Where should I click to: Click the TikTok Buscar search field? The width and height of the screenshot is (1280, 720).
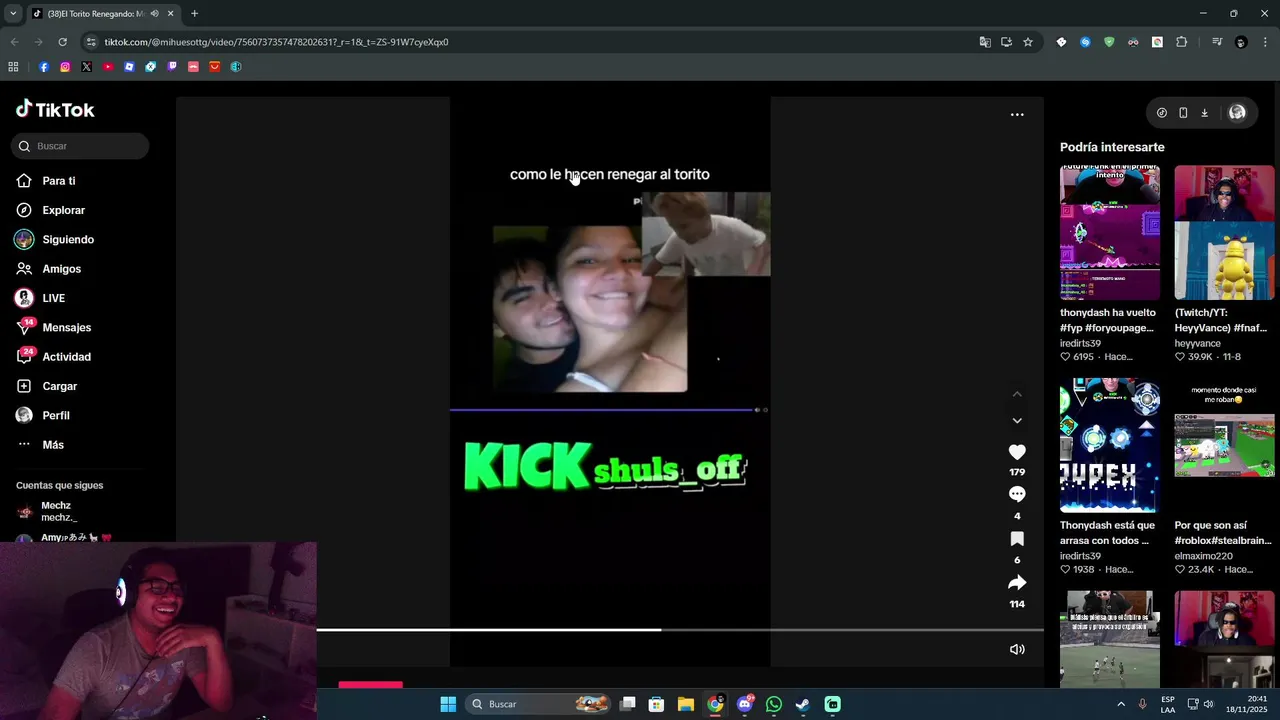pyautogui.click(x=80, y=146)
